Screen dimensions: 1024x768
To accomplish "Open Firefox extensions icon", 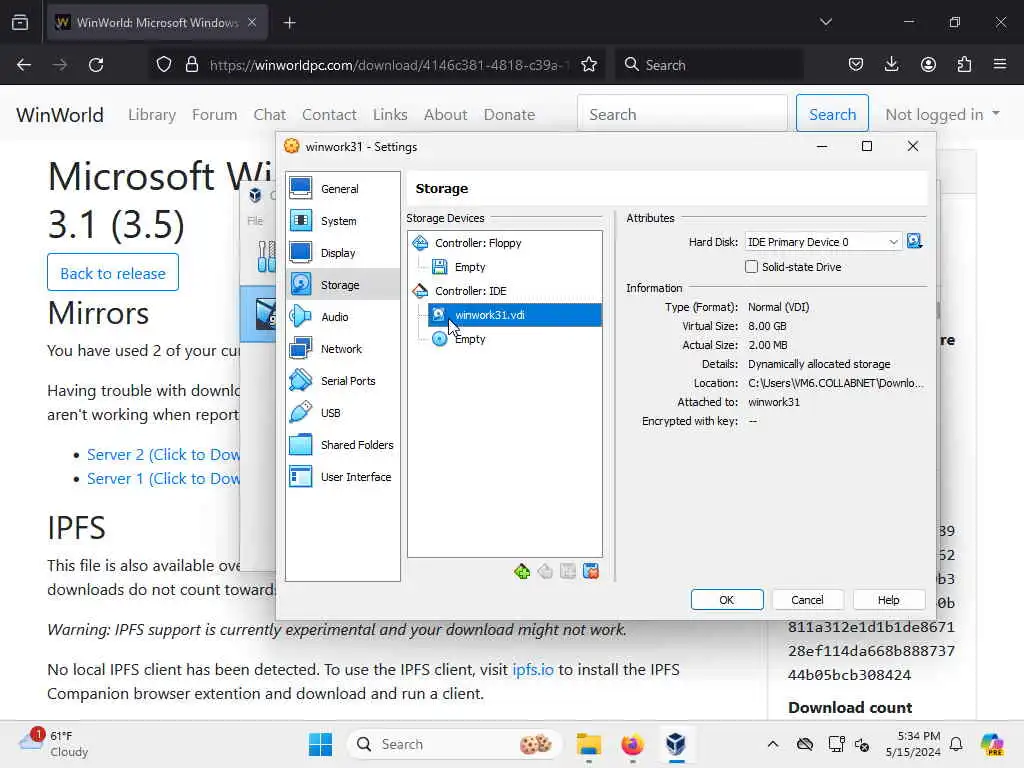I will (964, 64).
